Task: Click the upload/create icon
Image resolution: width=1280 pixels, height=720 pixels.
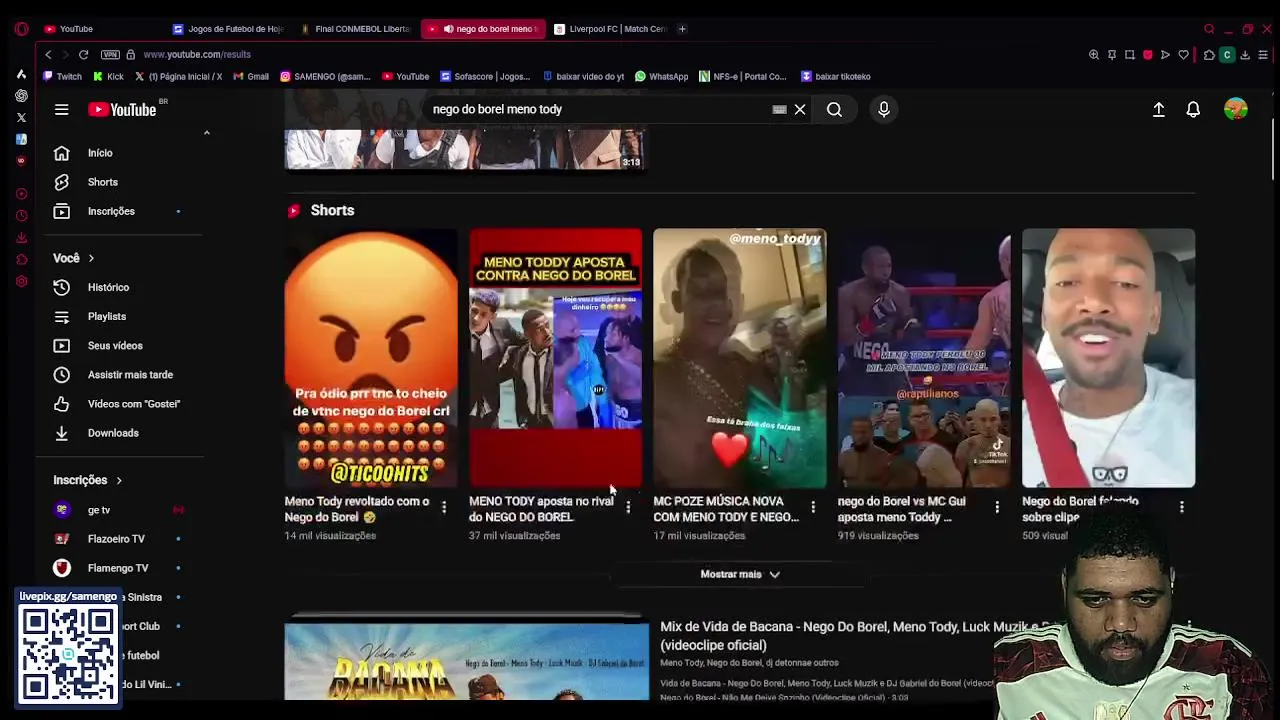Action: [x=1158, y=110]
